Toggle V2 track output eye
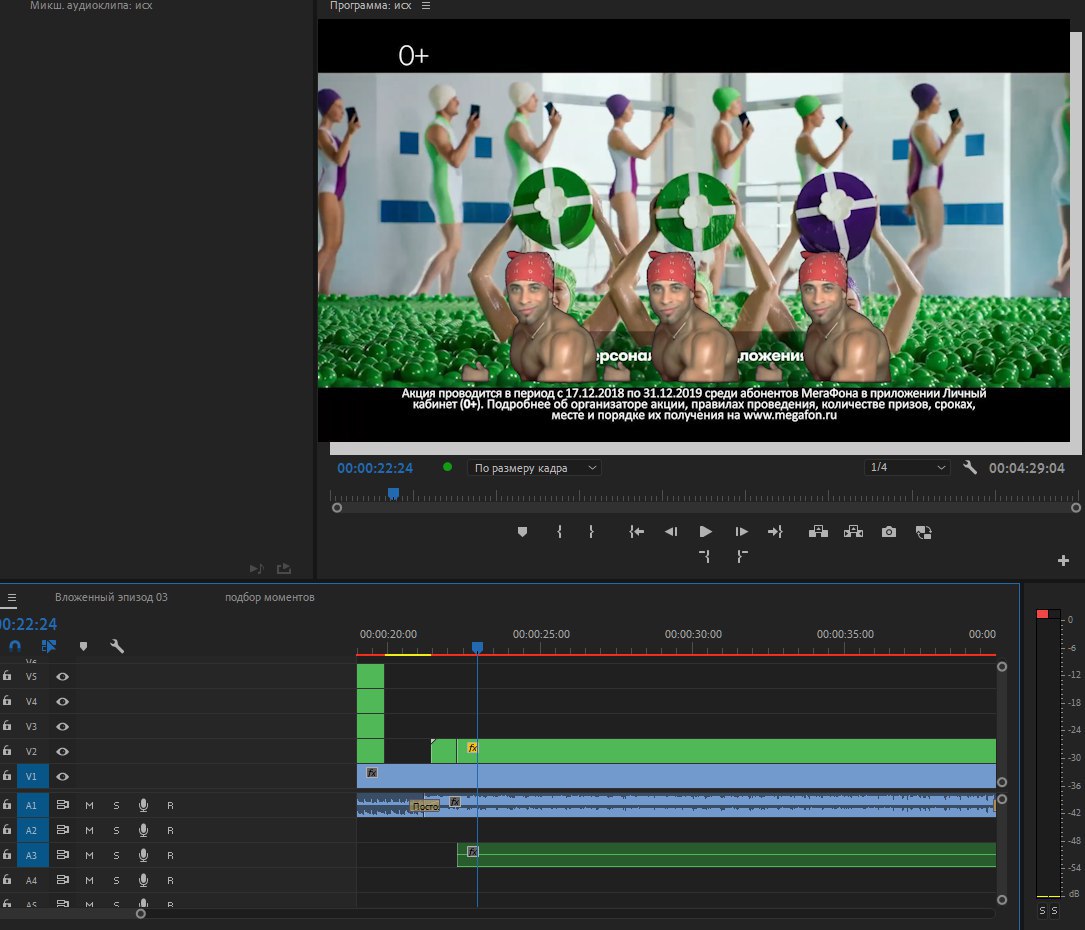The image size is (1085, 930). tap(62, 751)
